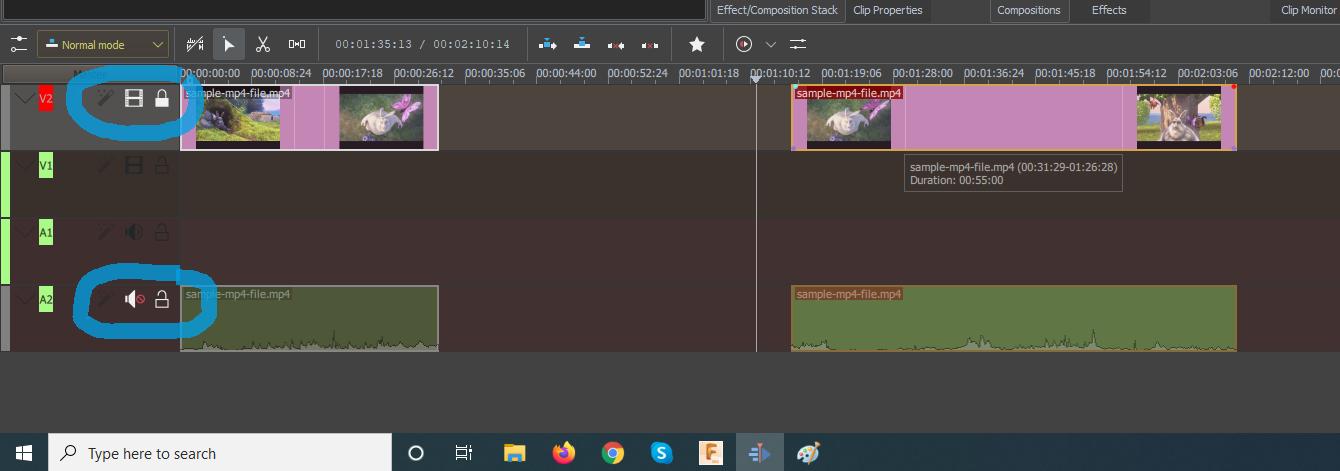Open timeline settings menu icon
Image resolution: width=1340 pixels, height=471 pixels.
[x=797, y=44]
